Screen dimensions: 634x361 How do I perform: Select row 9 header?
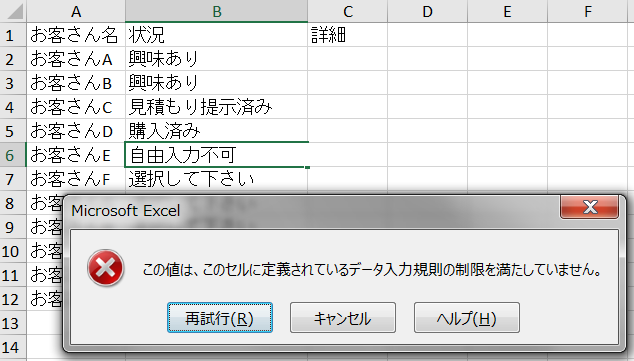(x=13, y=227)
